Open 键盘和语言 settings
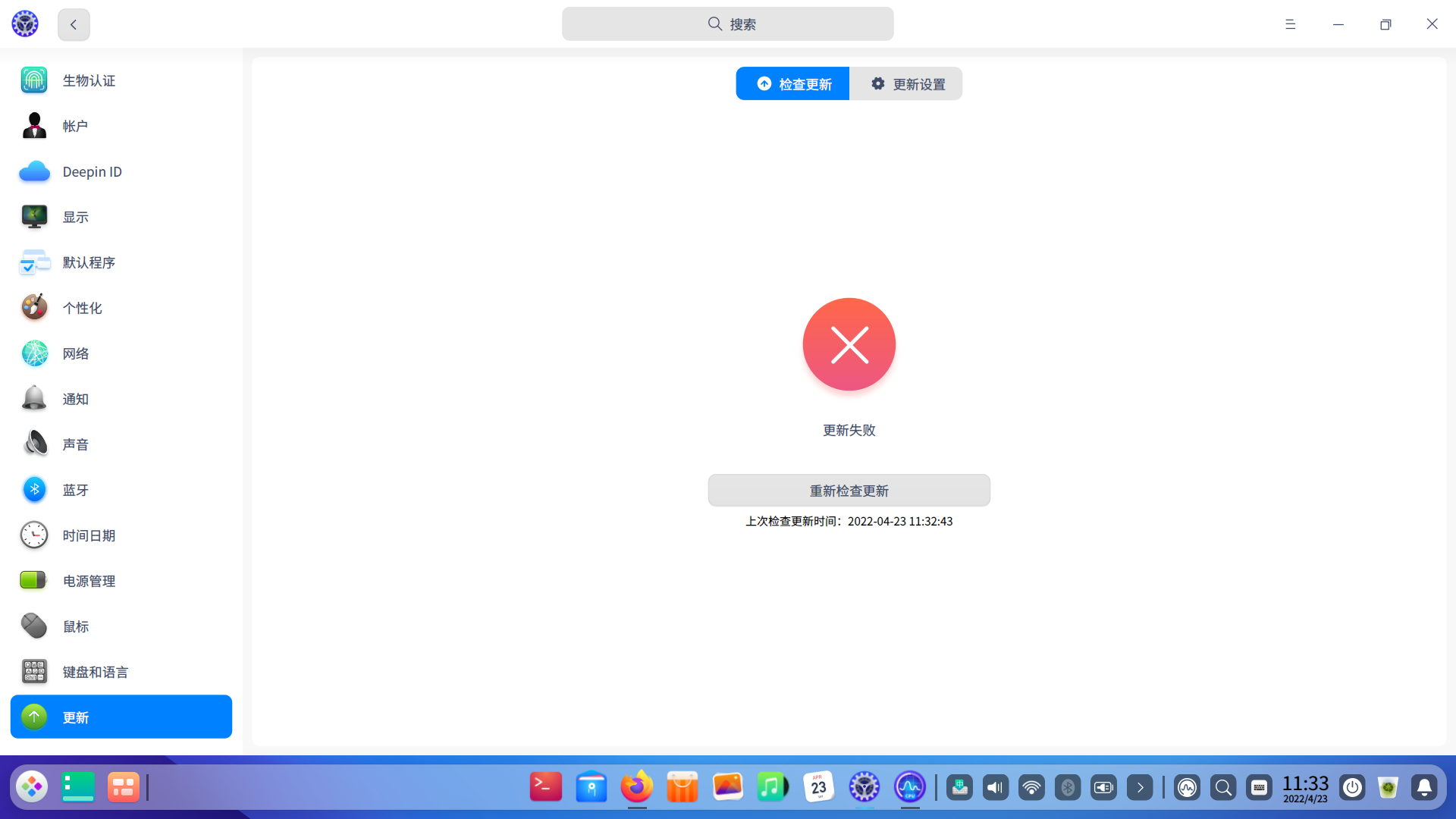Viewport: 1456px width, 819px height. 96,672
